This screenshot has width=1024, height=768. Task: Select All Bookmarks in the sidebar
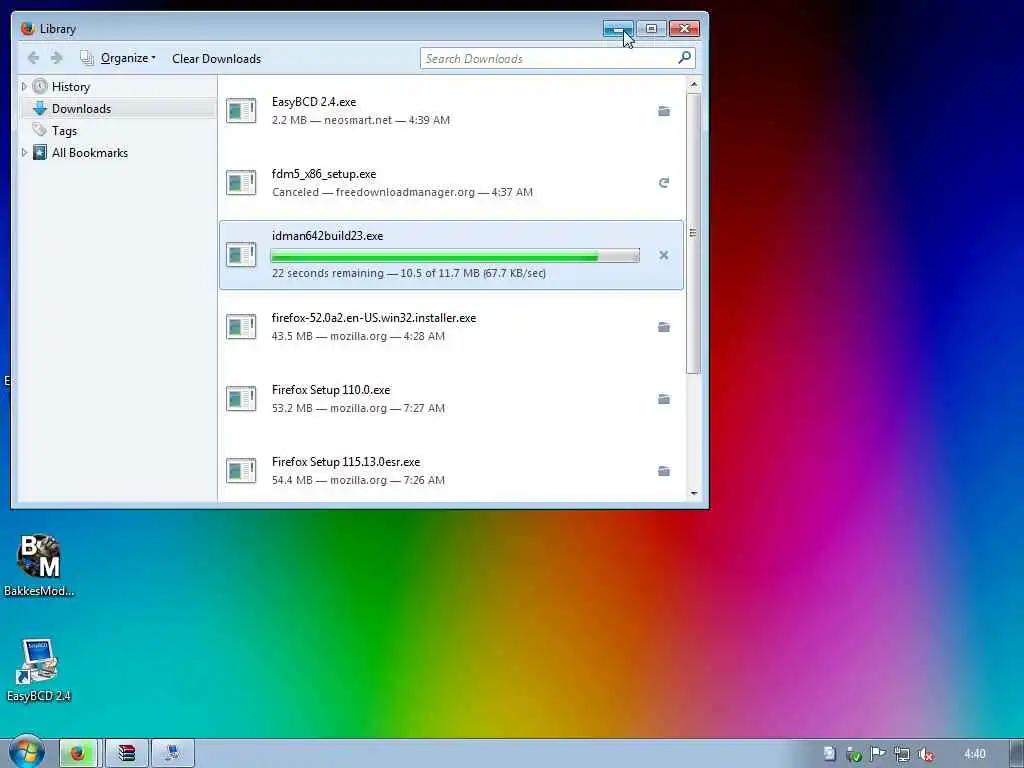point(89,152)
